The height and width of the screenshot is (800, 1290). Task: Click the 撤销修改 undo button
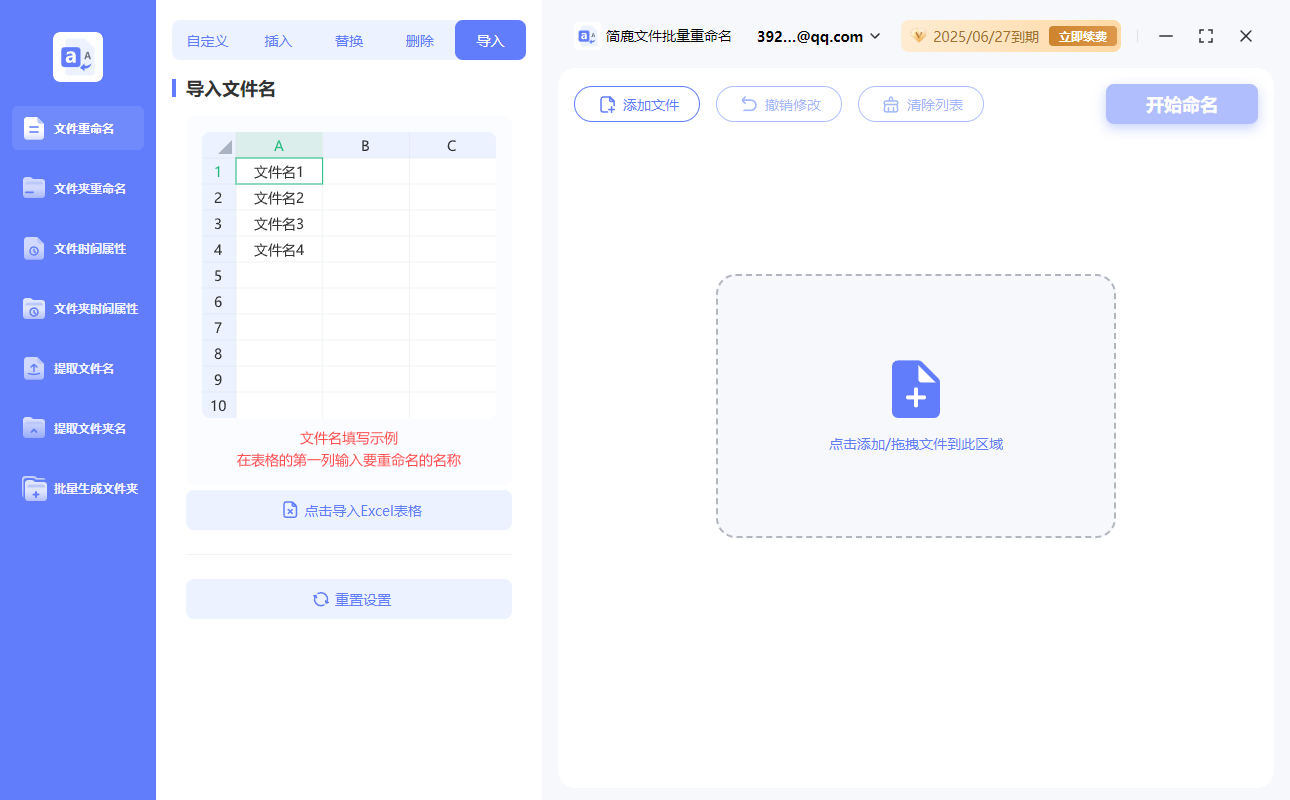[778, 103]
